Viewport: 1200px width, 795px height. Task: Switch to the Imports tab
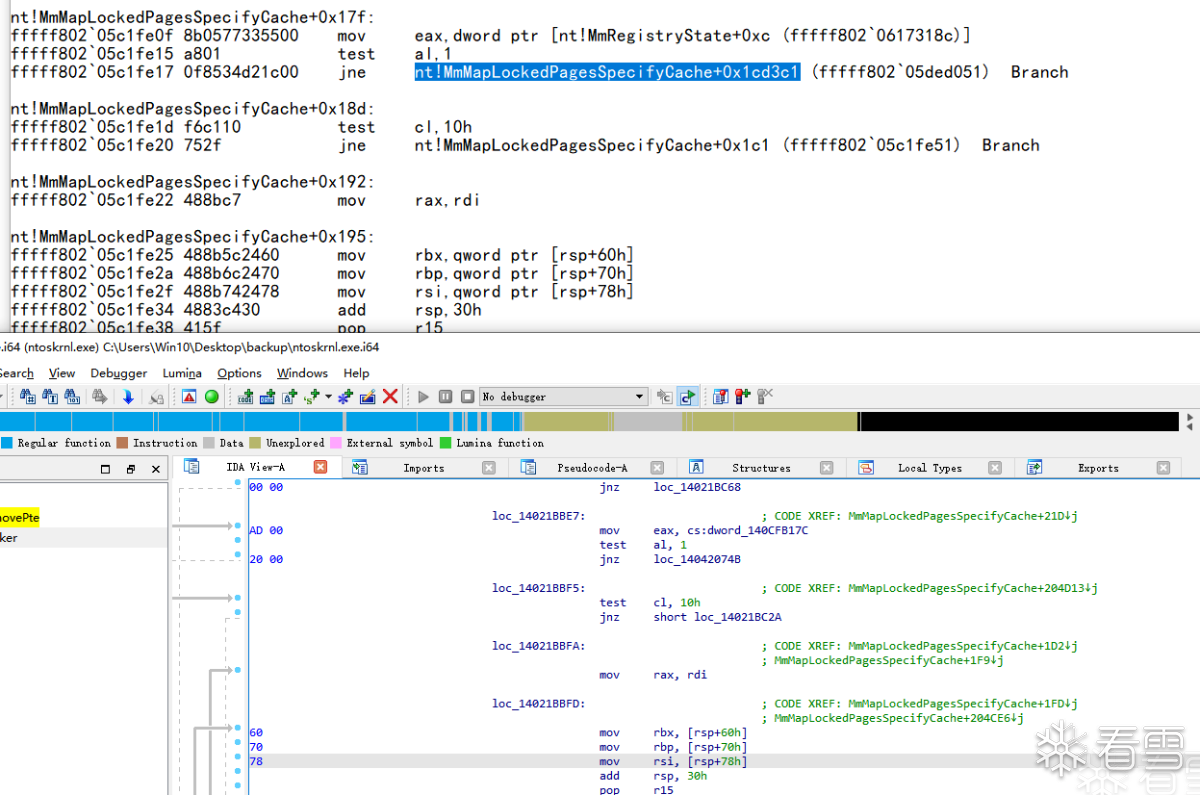(424, 467)
